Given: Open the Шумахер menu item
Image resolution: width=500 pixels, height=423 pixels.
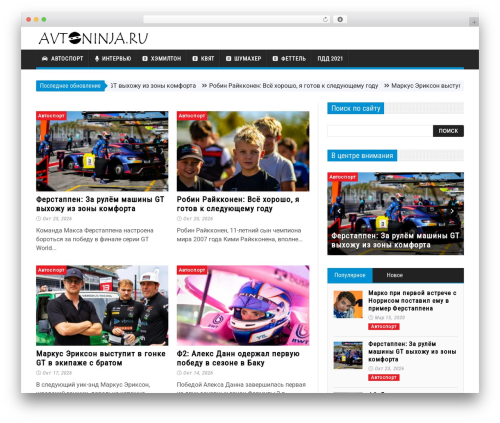Looking at the screenshot, I should (243, 59).
